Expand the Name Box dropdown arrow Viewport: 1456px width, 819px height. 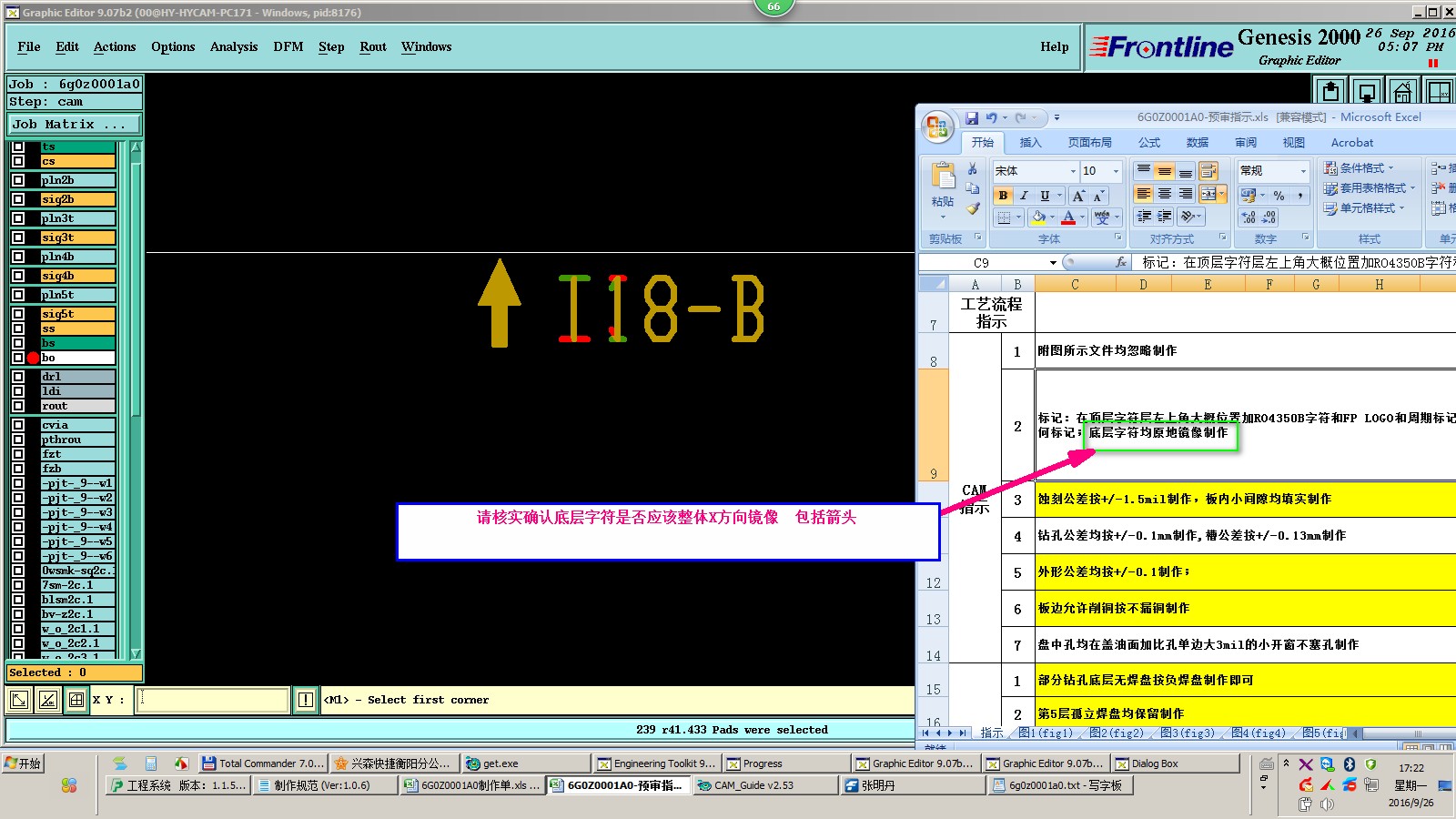(x=1053, y=263)
